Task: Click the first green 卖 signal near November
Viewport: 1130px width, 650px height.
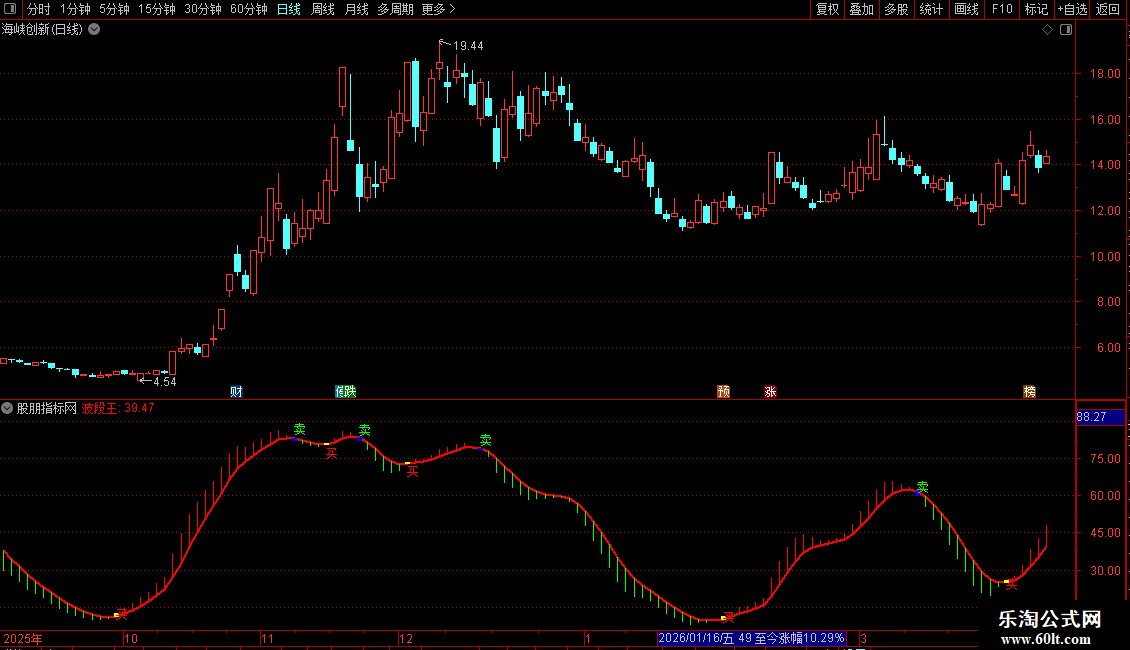Action: click(x=299, y=429)
